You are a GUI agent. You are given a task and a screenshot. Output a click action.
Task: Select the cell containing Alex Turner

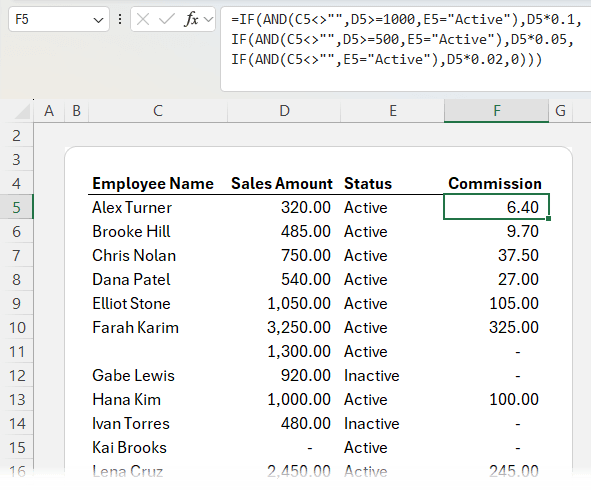click(158, 207)
